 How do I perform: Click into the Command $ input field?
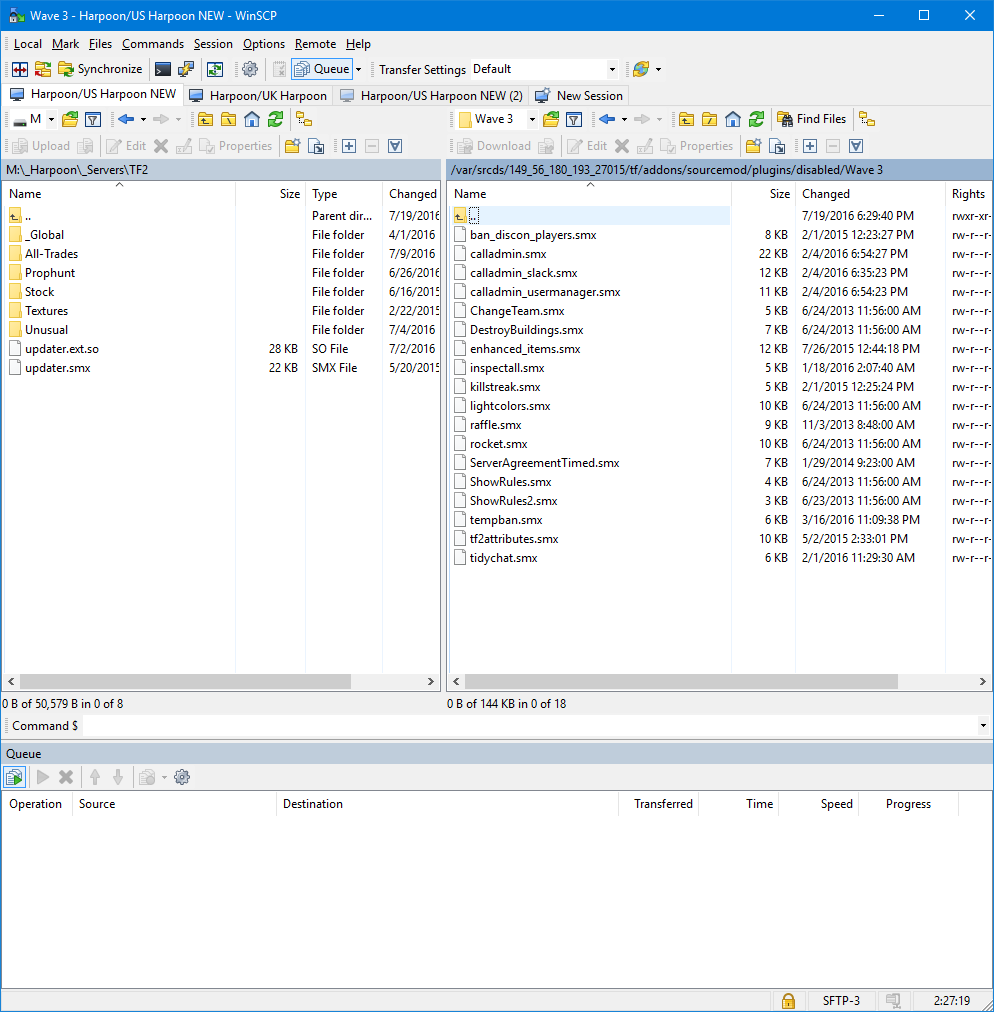coord(529,726)
